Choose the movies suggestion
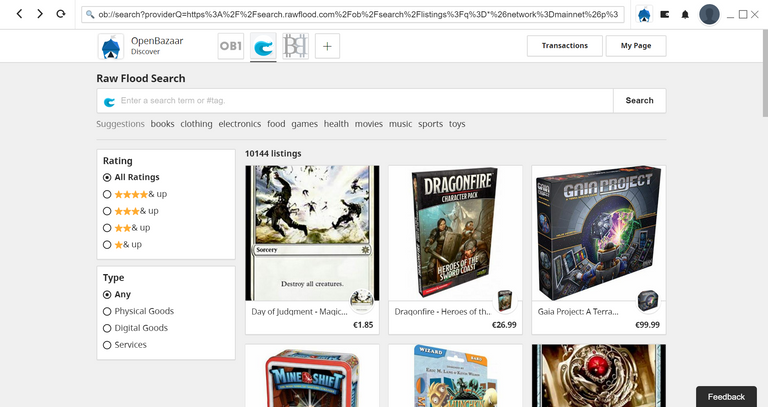 (368, 124)
